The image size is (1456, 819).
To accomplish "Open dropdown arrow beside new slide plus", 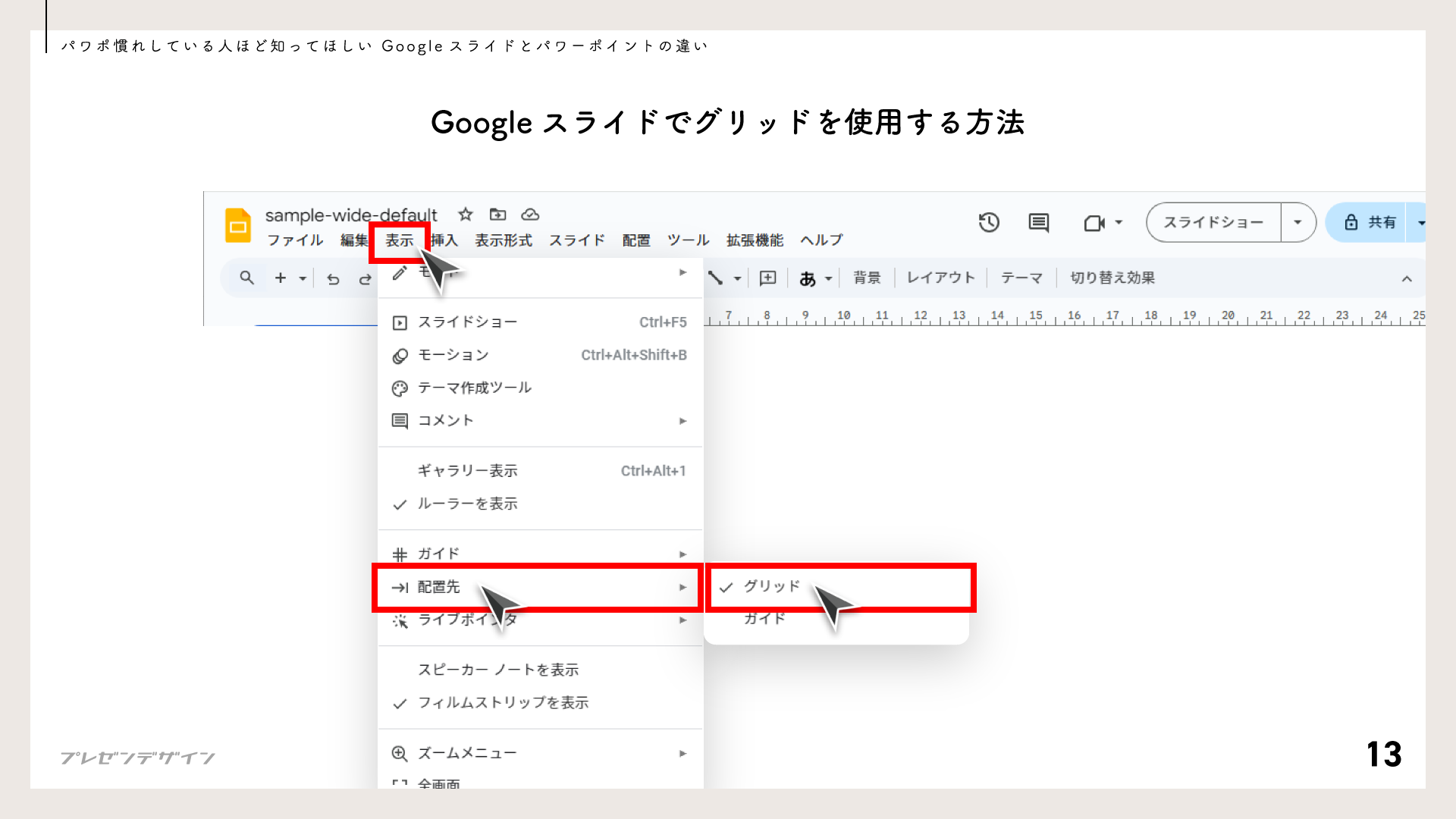I will pyautogui.click(x=303, y=278).
